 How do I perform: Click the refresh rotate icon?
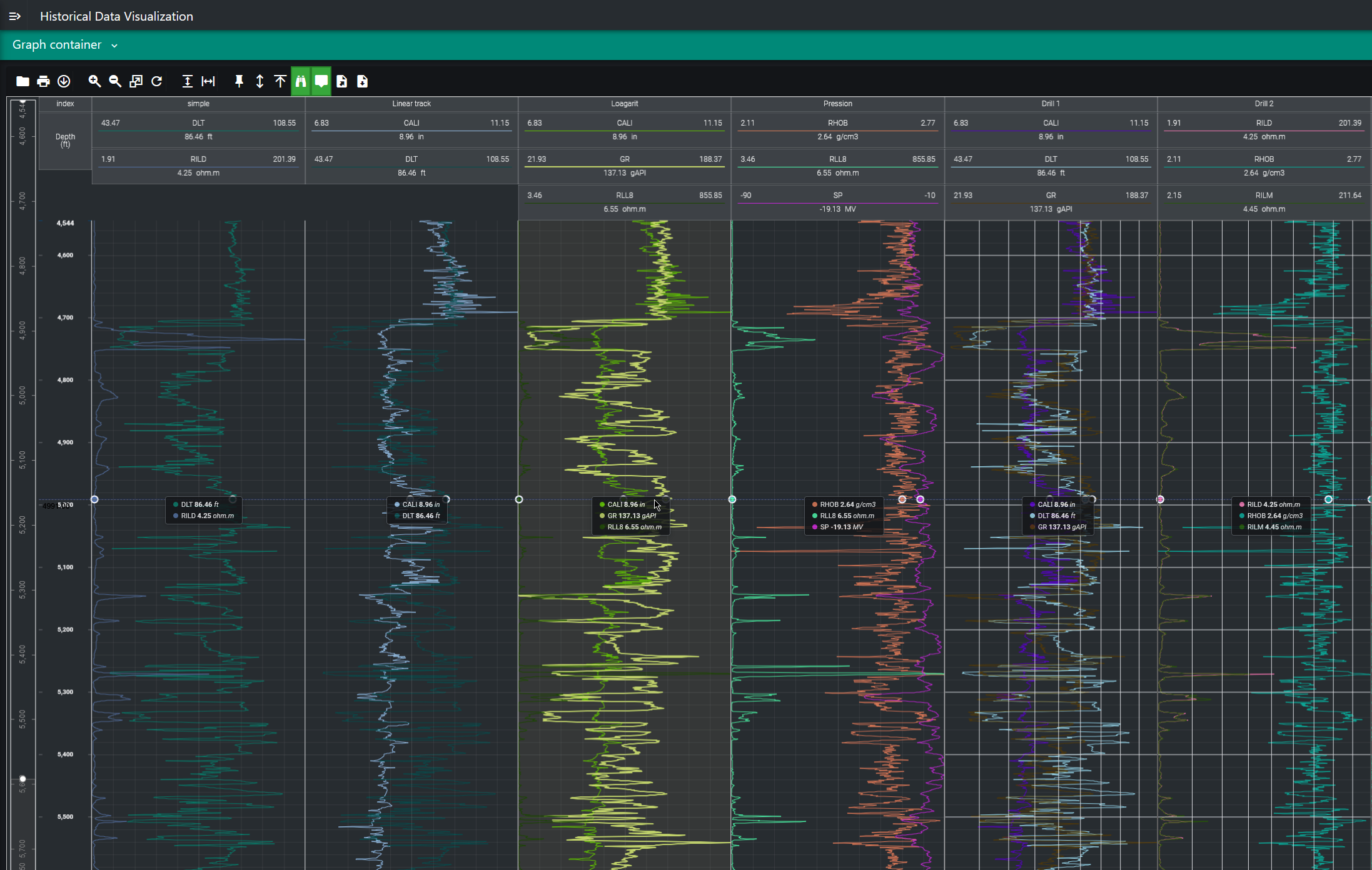(157, 81)
